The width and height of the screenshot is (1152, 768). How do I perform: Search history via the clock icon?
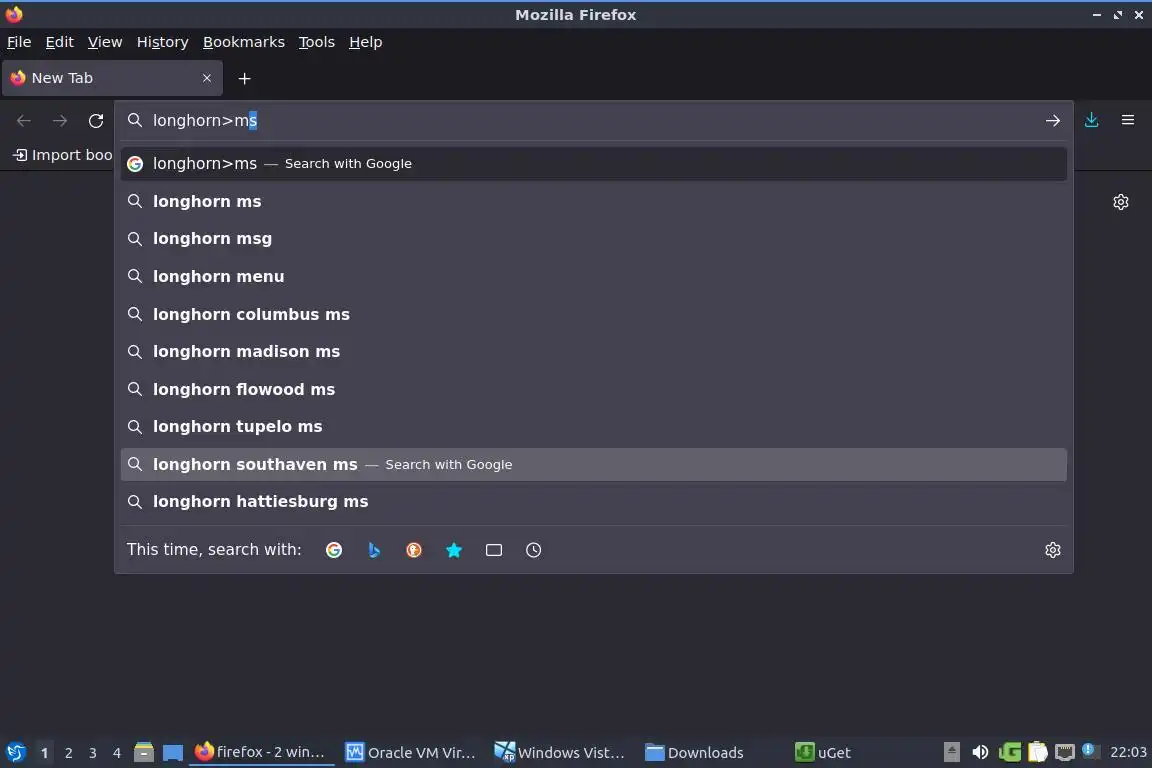pyautogui.click(x=533, y=550)
